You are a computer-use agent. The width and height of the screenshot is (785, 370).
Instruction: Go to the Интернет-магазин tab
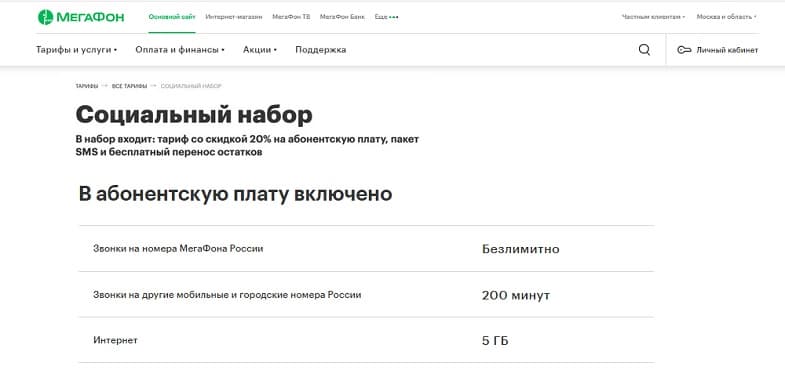[x=234, y=17]
